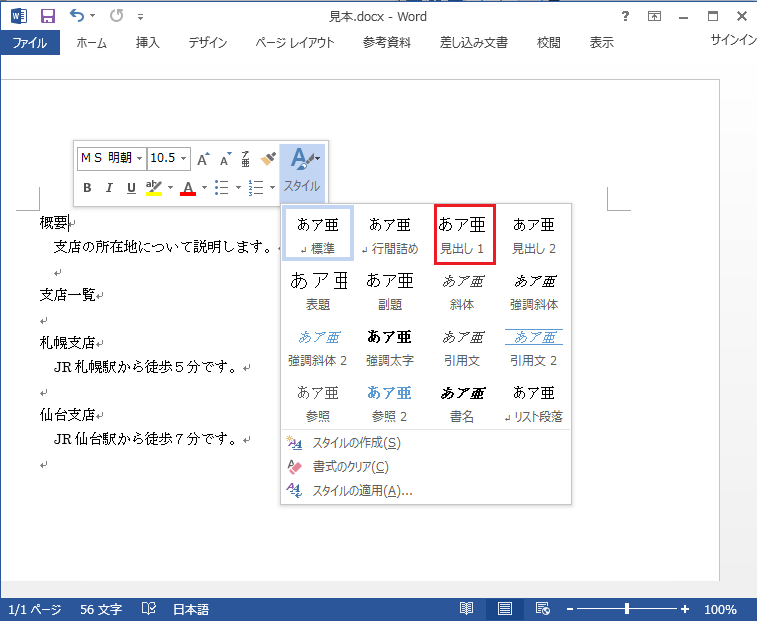757x621 pixels.
Task: Open the bullet list dropdown arrow
Action: tap(237, 187)
